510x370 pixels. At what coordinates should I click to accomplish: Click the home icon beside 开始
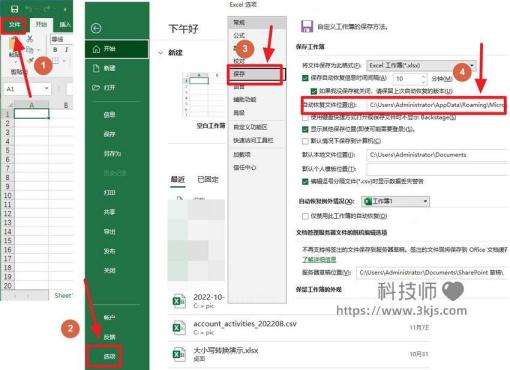click(96, 49)
